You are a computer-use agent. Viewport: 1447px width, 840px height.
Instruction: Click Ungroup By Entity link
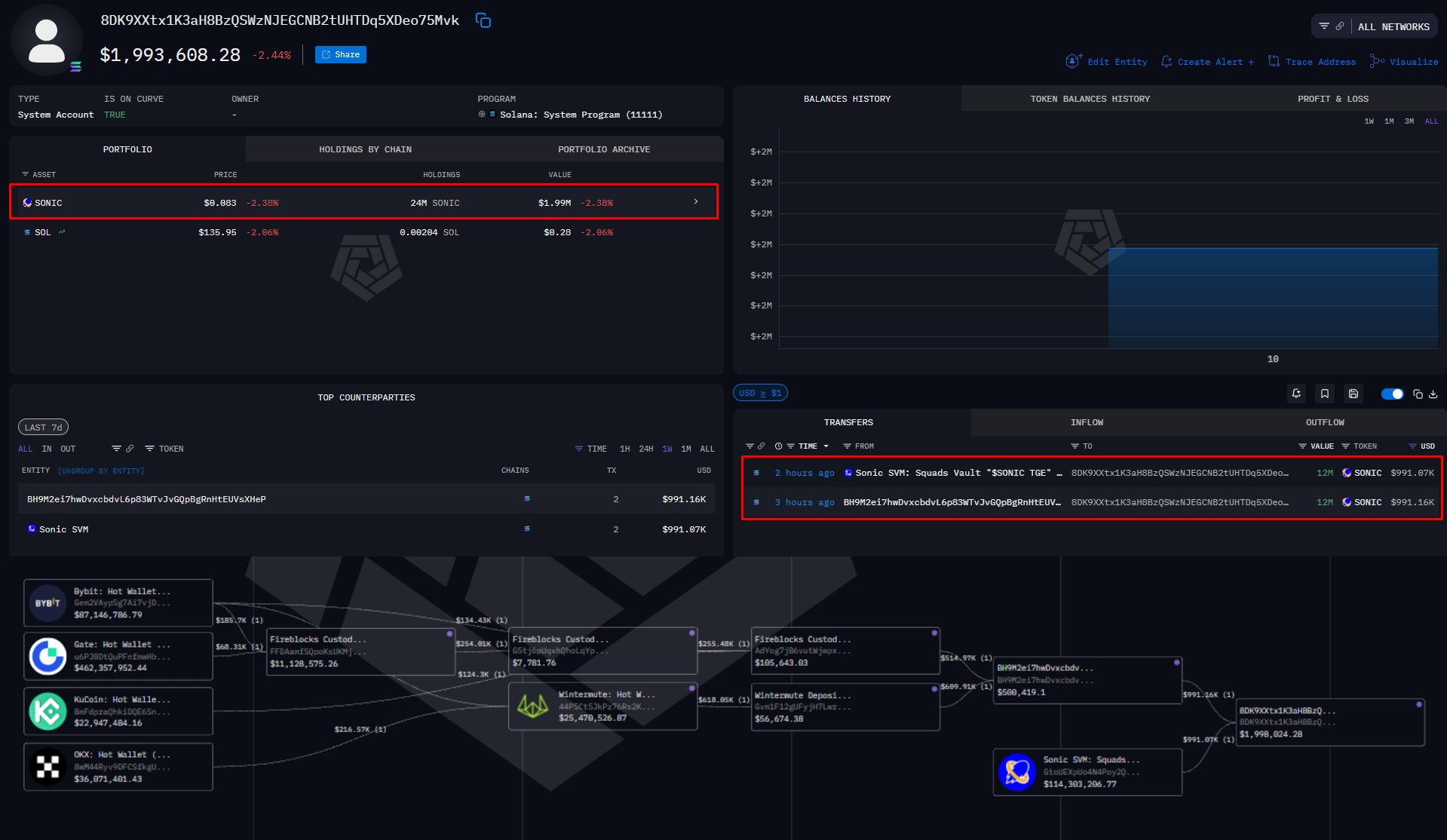tap(101, 471)
